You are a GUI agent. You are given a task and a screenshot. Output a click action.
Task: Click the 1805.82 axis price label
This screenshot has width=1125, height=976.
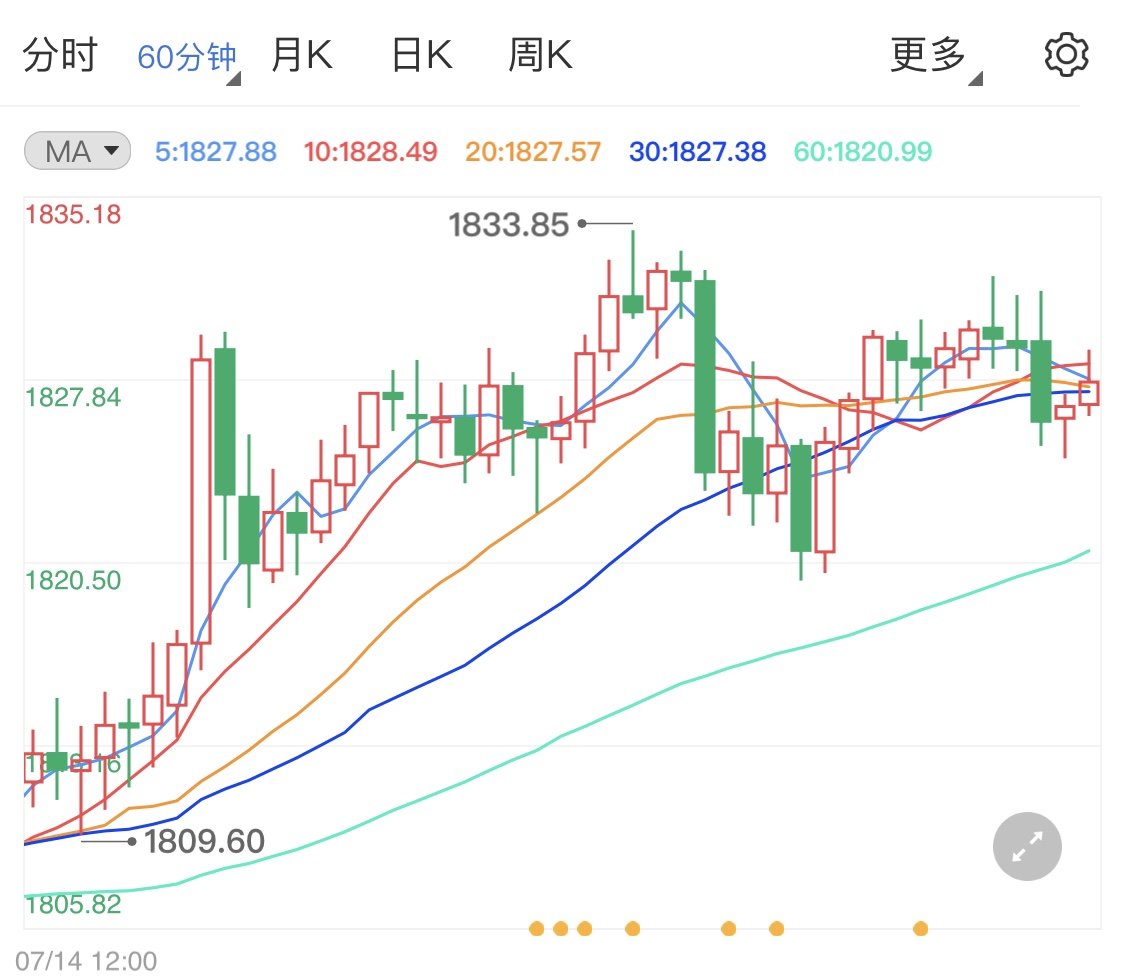coord(73,904)
